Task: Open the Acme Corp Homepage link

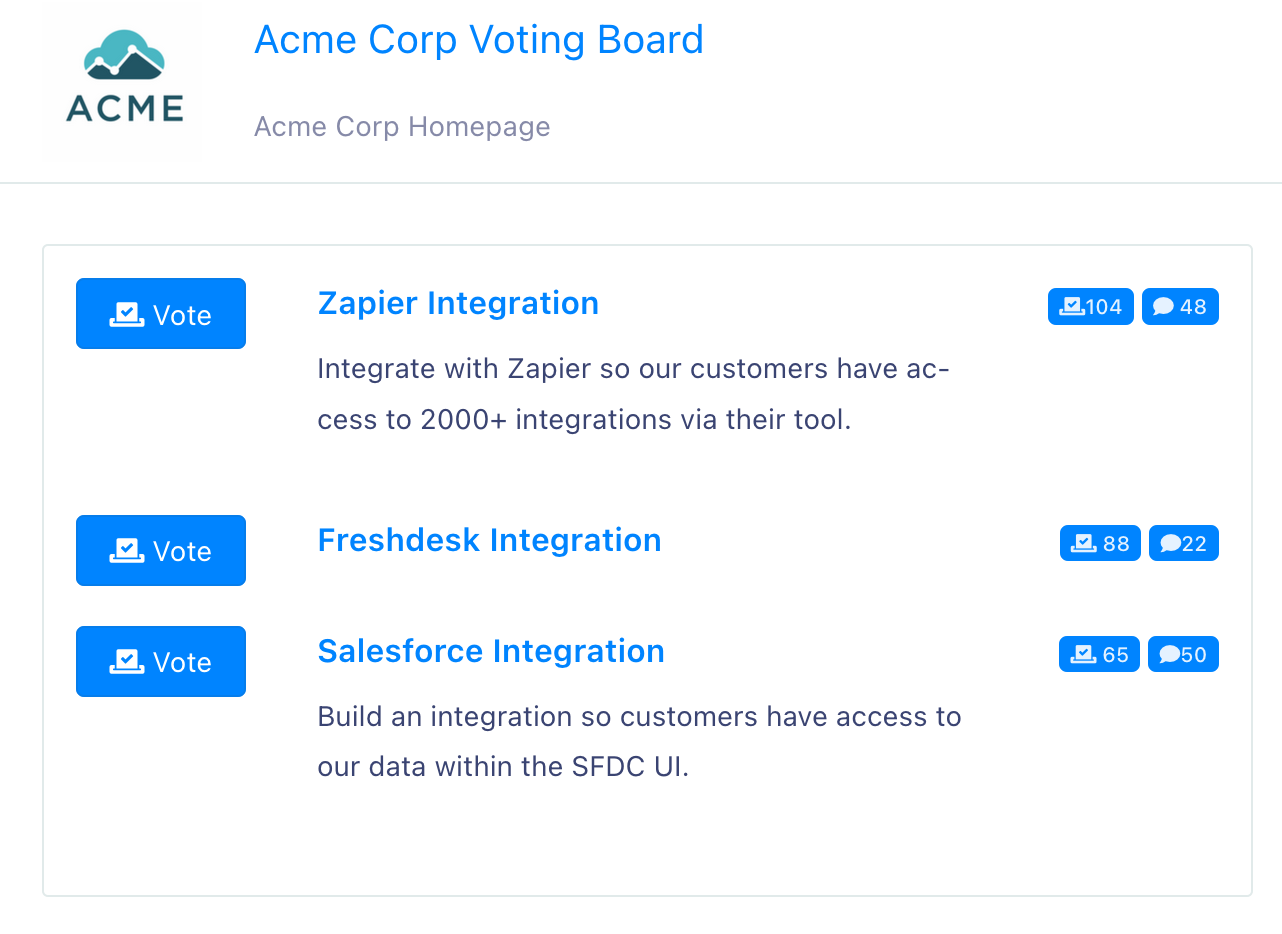Action: 402,127
